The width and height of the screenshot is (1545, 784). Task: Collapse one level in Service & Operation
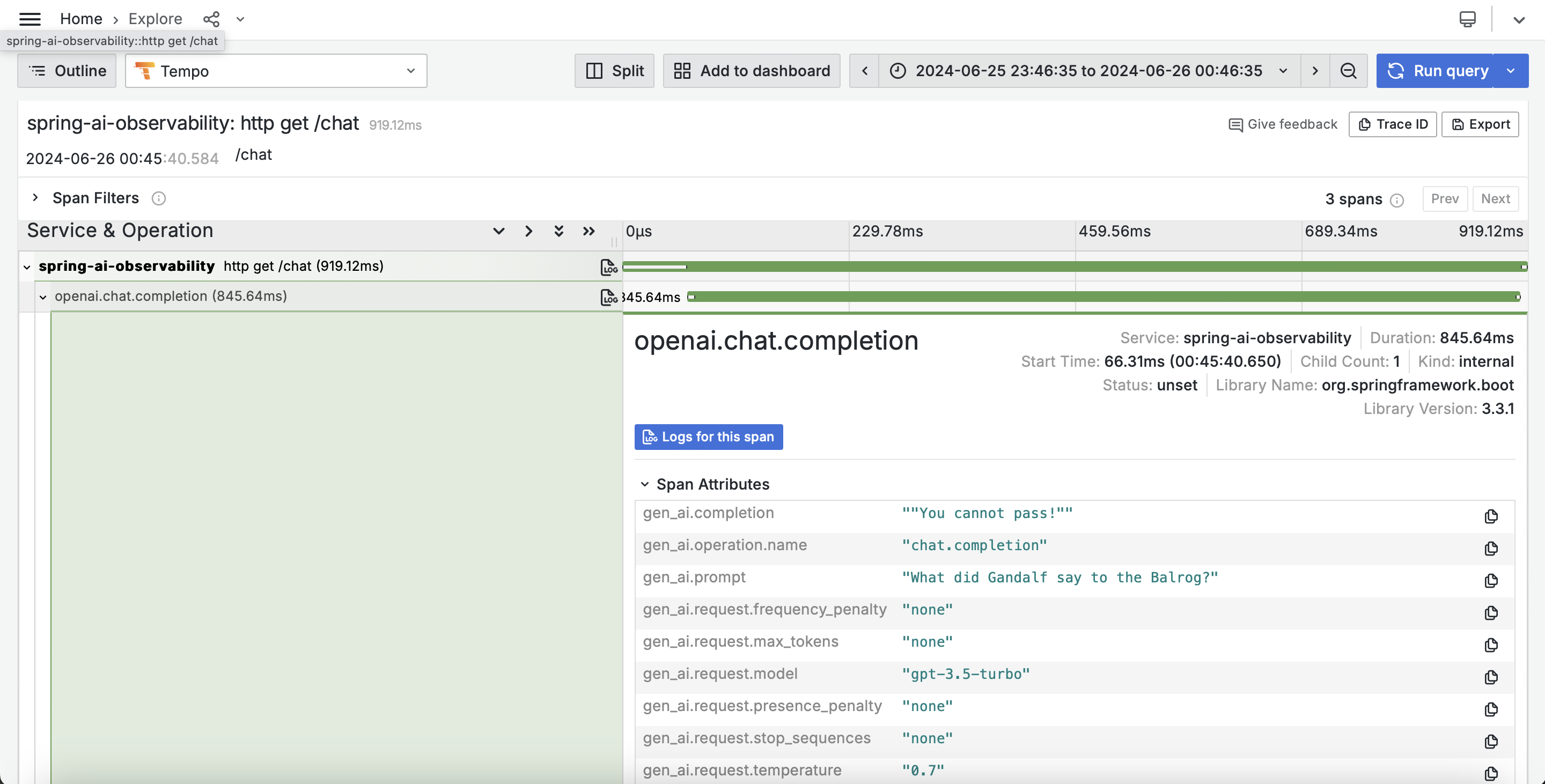coord(528,231)
